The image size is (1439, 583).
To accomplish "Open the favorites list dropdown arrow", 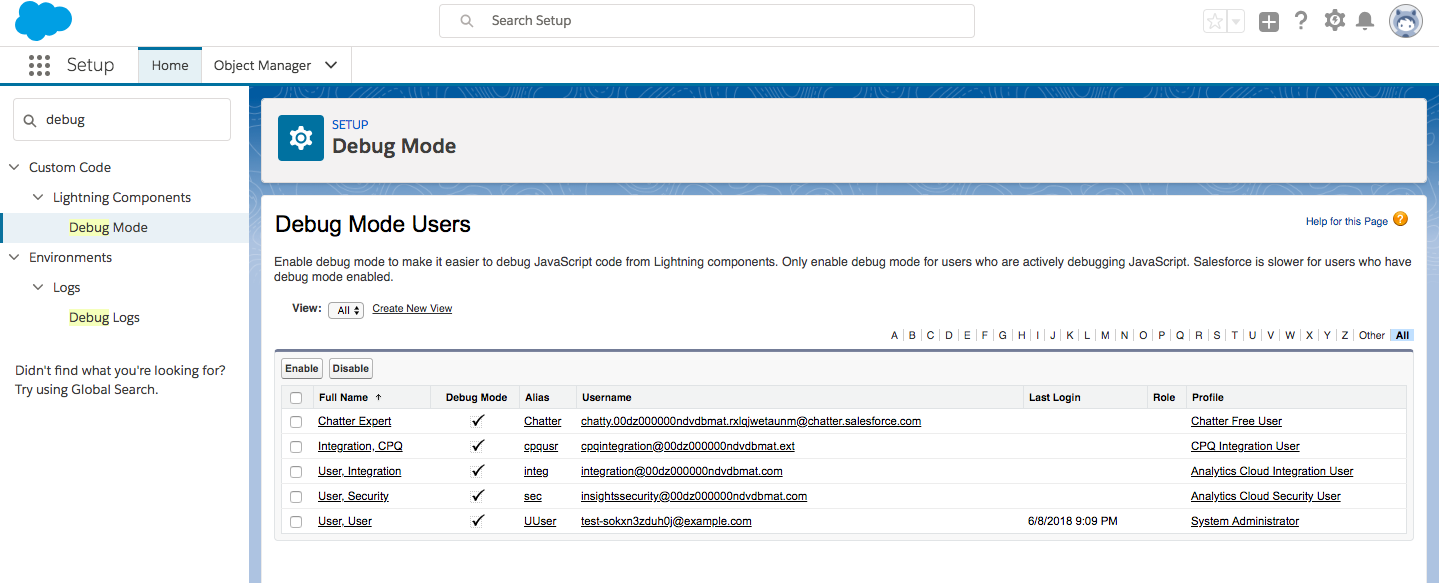I will click(1236, 21).
